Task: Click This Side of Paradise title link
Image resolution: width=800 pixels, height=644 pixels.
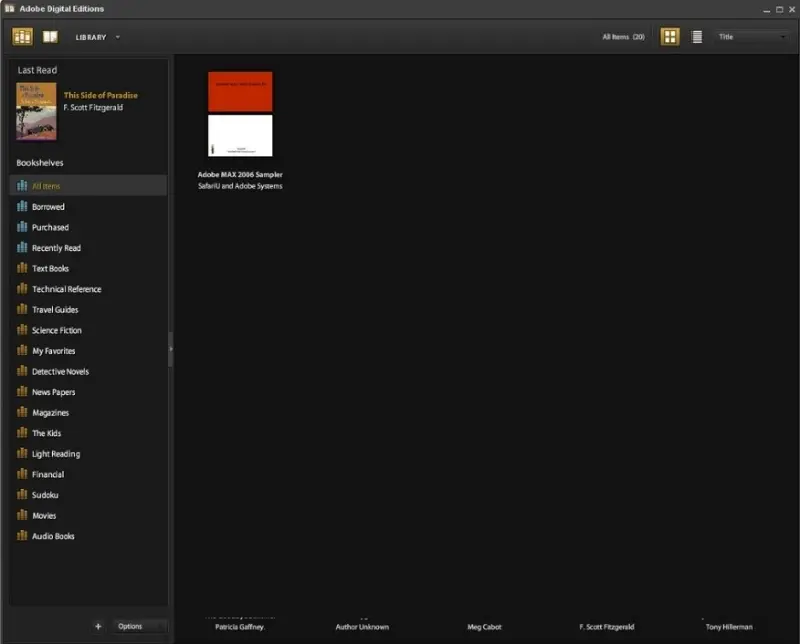Action: pos(101,95)
